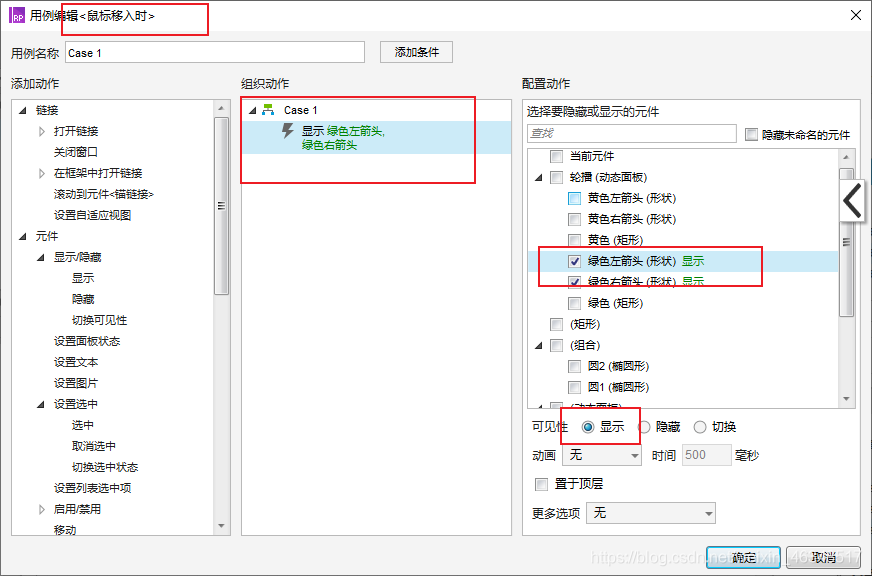The width and height of the screenshot is (872, 576).
Task: Click the 取消 button
Action: 824,558
